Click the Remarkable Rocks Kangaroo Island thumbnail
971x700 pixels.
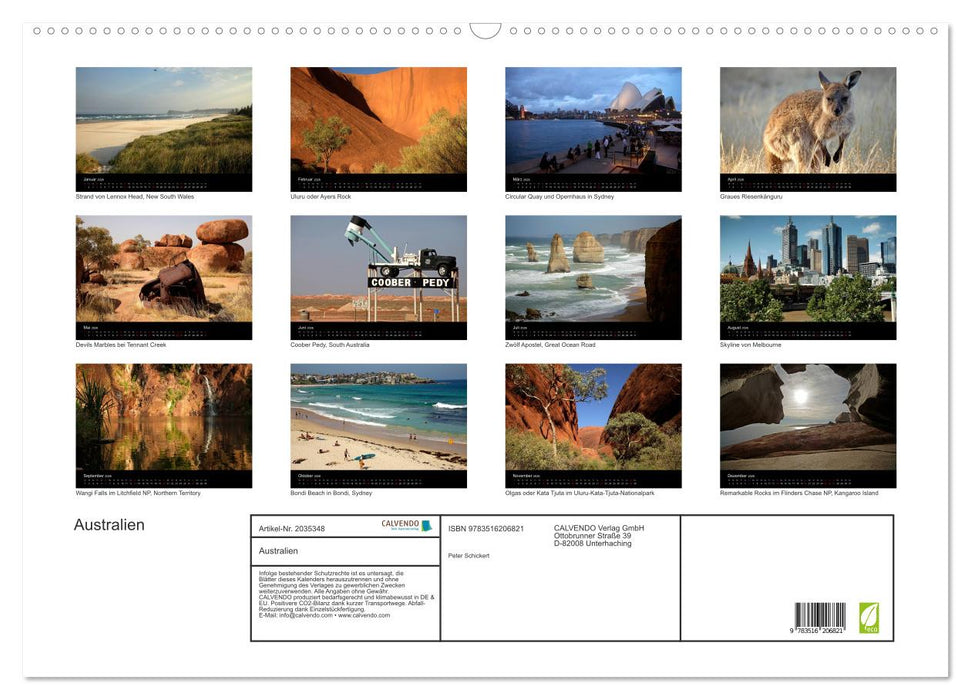pyautogui.click(x=807, y=424)
